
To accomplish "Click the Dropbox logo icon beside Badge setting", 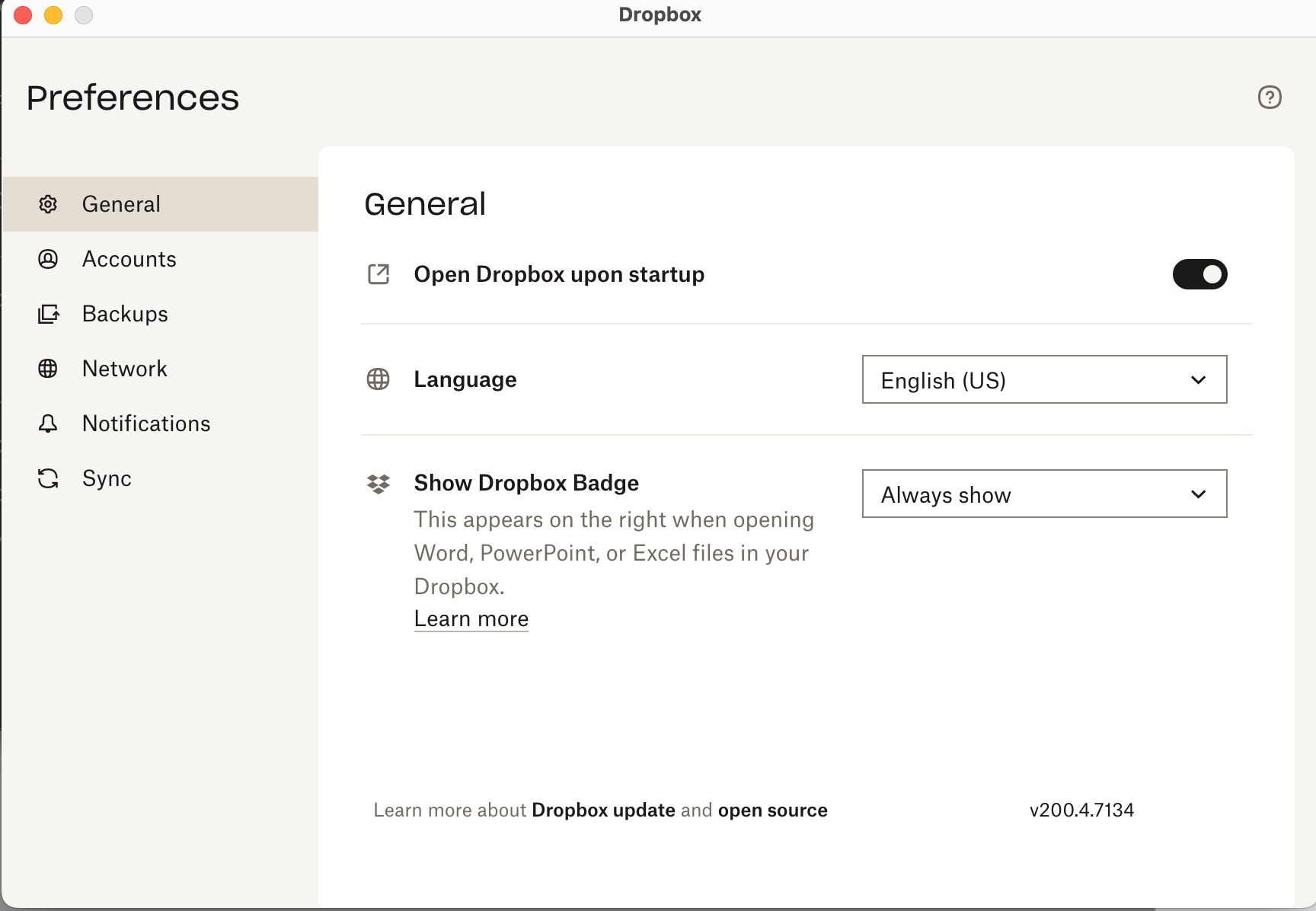I will [x=379, y=484].
